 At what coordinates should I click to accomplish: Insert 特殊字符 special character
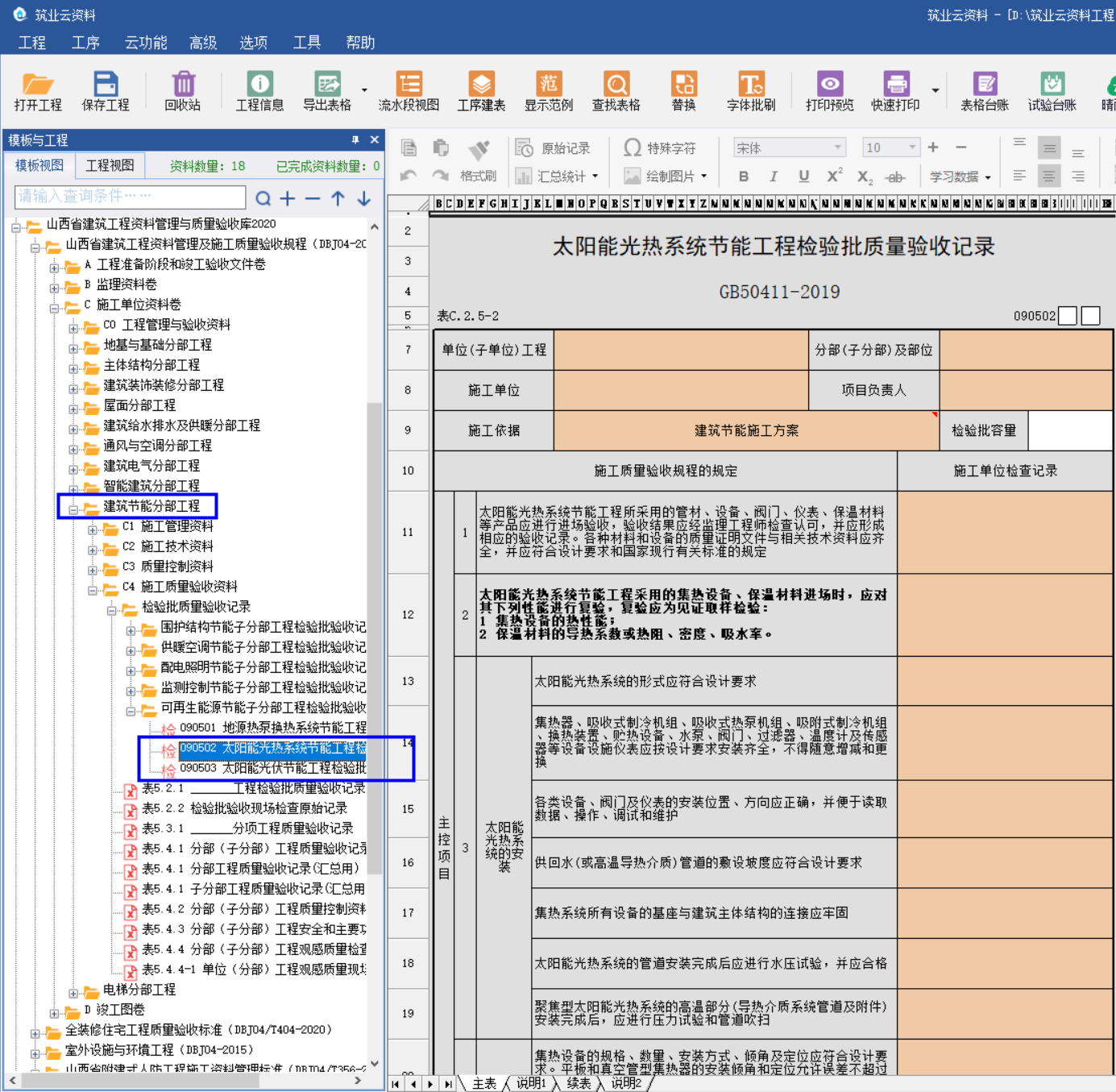tap(660, 148)
